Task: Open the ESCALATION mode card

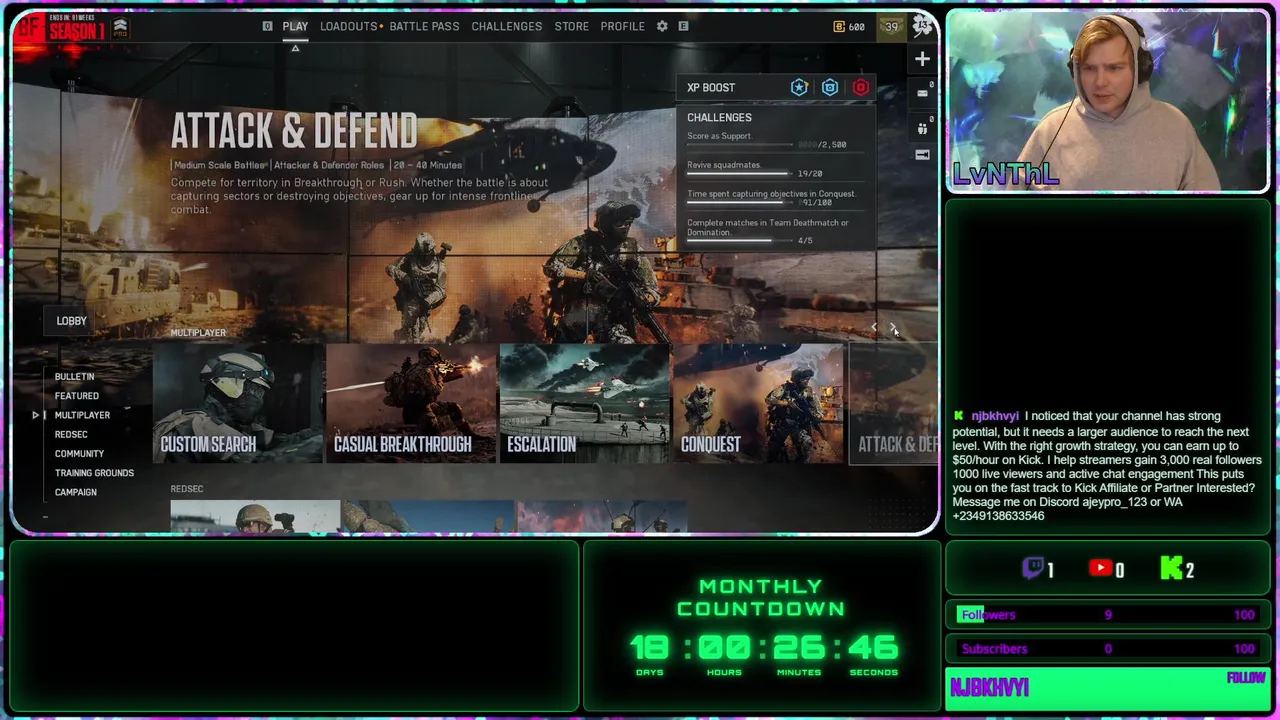Action: click(x=584, y=404)
